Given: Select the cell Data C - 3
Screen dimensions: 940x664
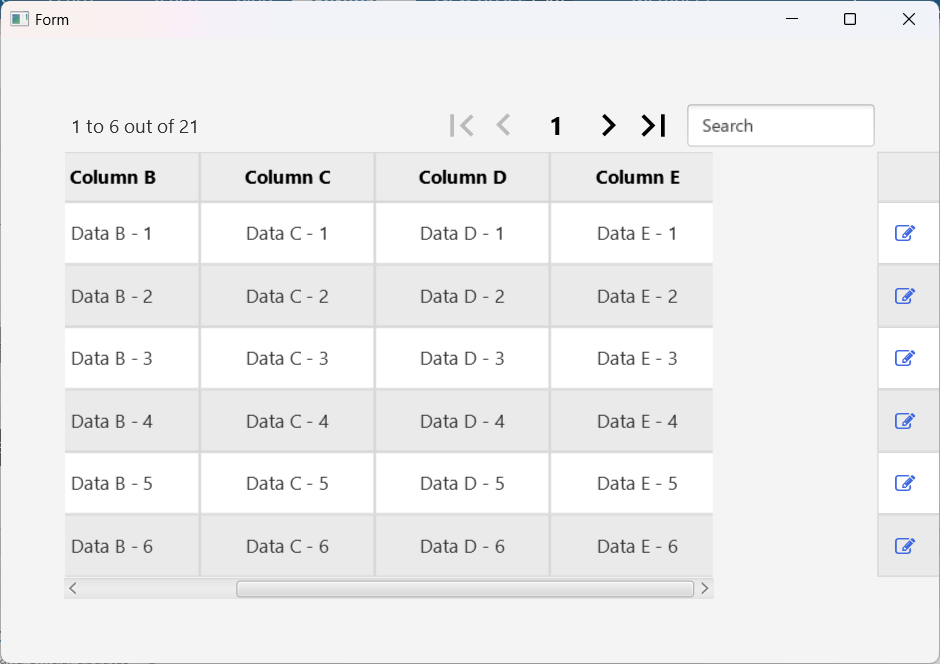Looking at the screenshot, I should tap(287, 358).
